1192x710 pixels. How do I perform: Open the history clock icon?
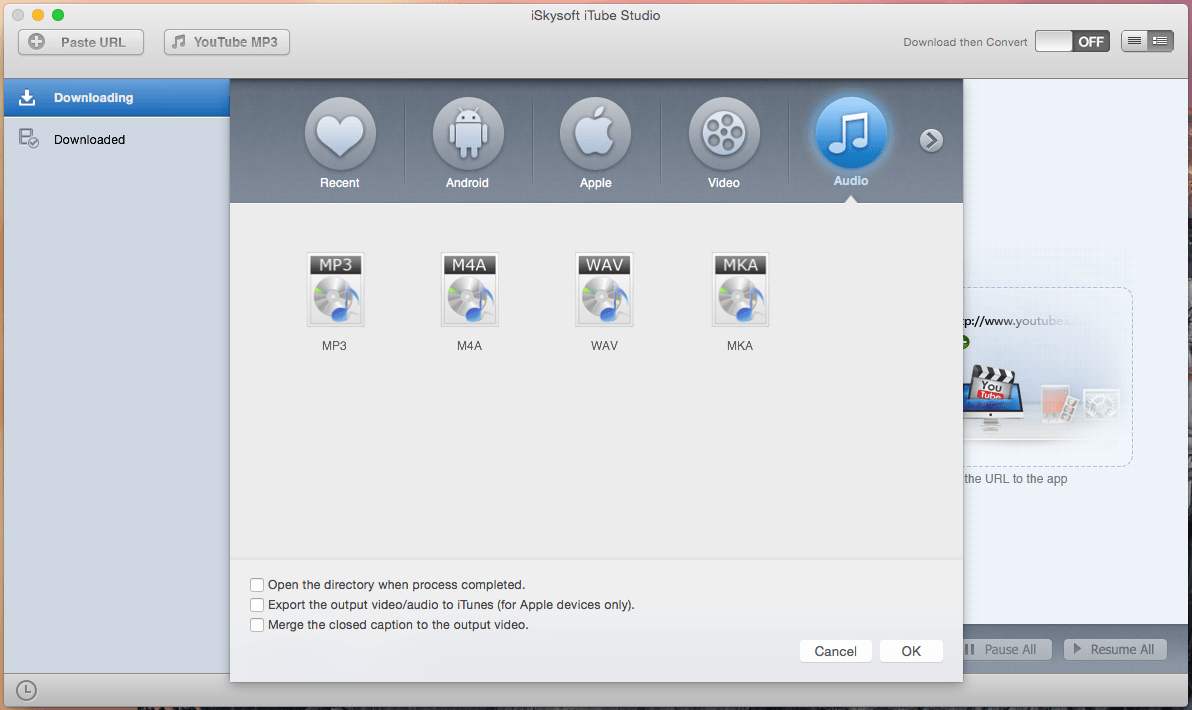[26, 690]
